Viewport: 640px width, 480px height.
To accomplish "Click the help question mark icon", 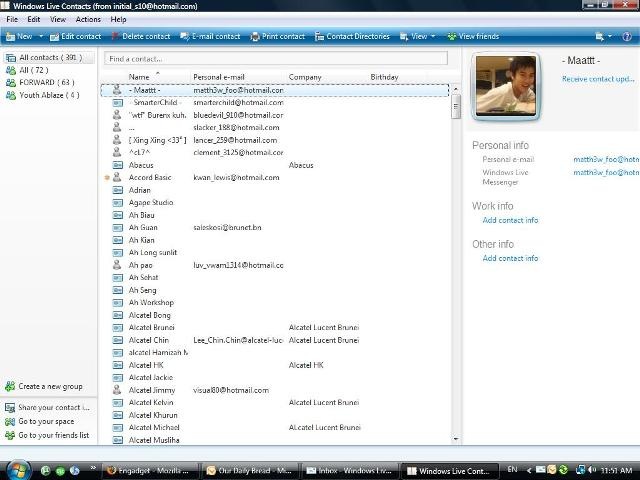I will [x=627, y=36].
